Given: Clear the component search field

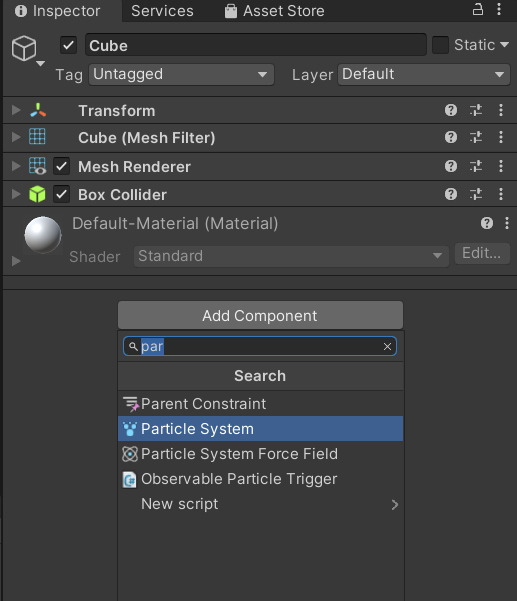Looking at the screenshot, I should click(x=387, y=346).
